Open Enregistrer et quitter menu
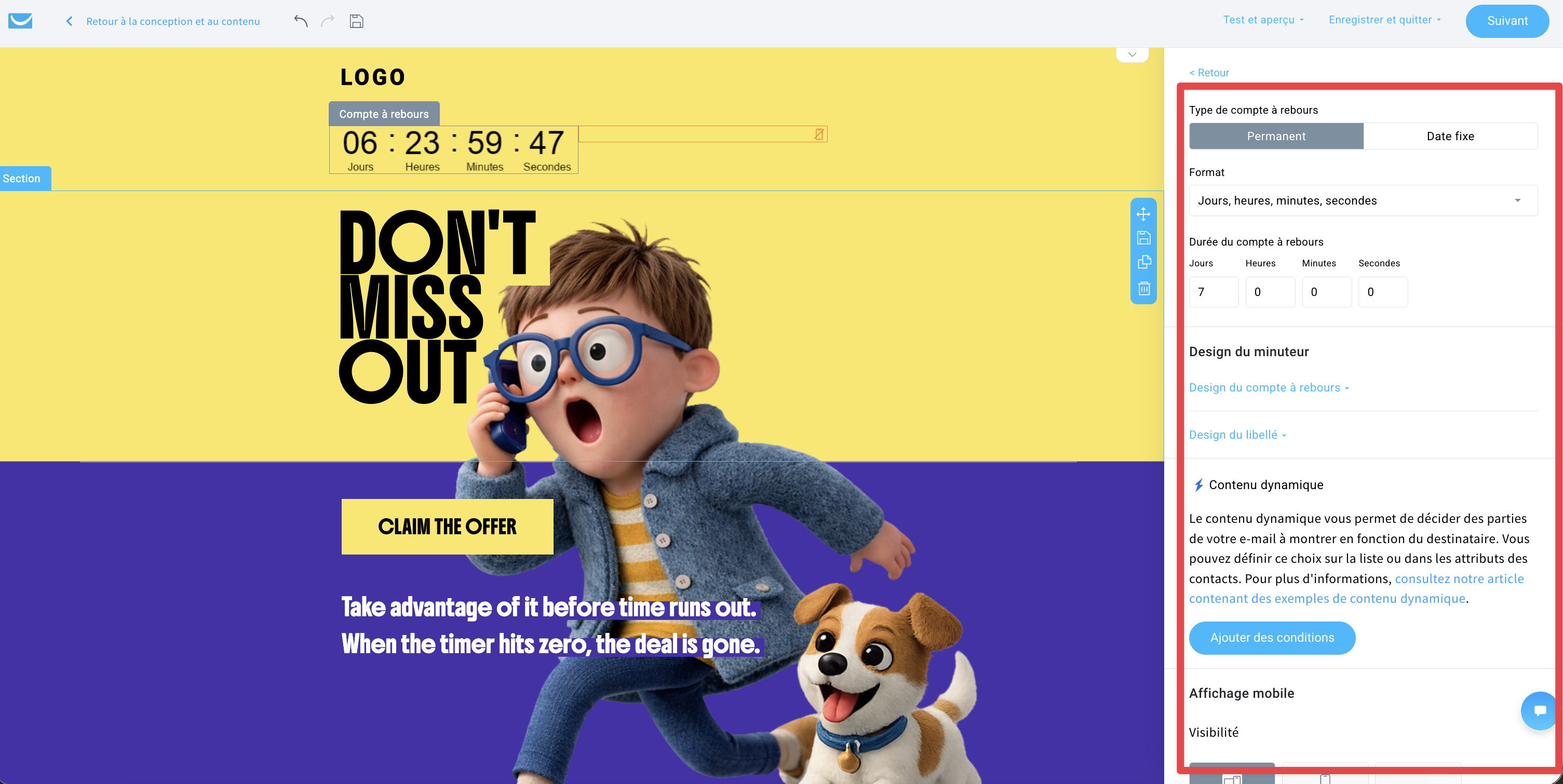 point(1384,20)
